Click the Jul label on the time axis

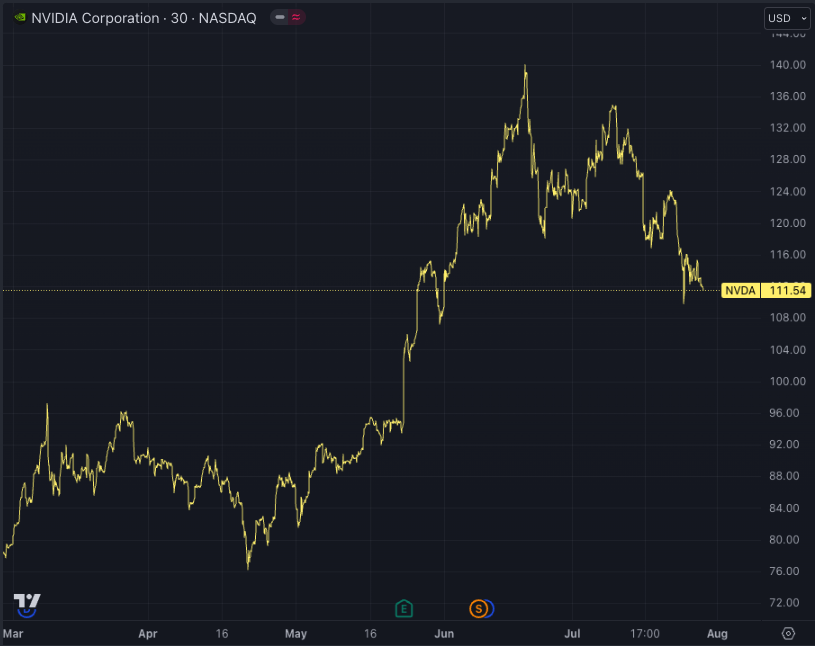coord(572,633)
